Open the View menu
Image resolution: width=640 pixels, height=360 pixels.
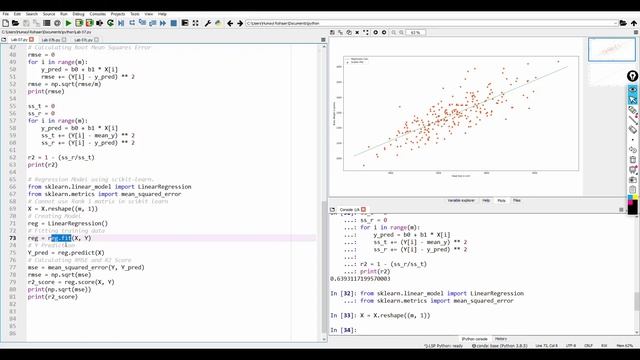(149, 14)
